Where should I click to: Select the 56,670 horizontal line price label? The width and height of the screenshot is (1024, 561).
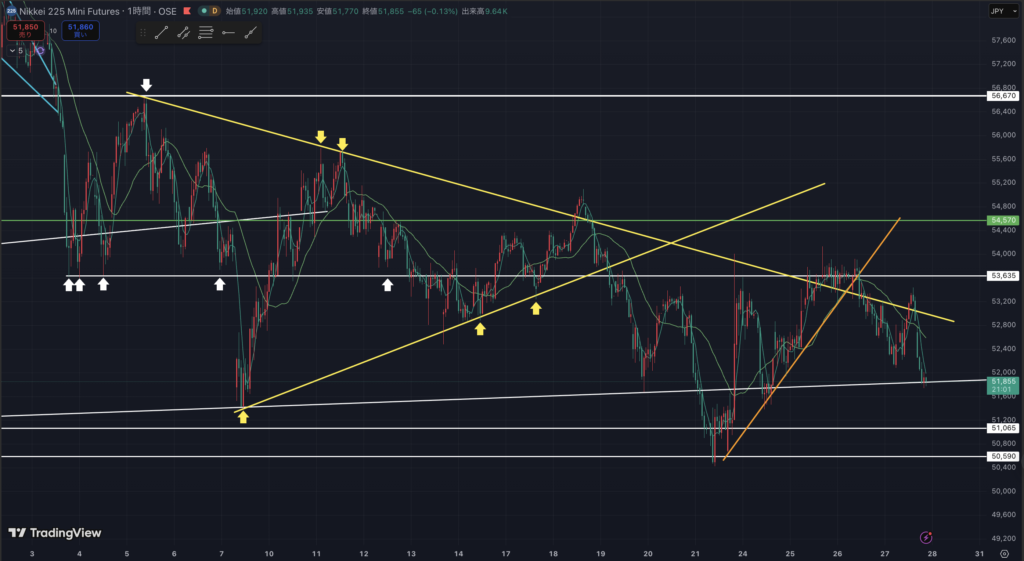point(1002,96)
